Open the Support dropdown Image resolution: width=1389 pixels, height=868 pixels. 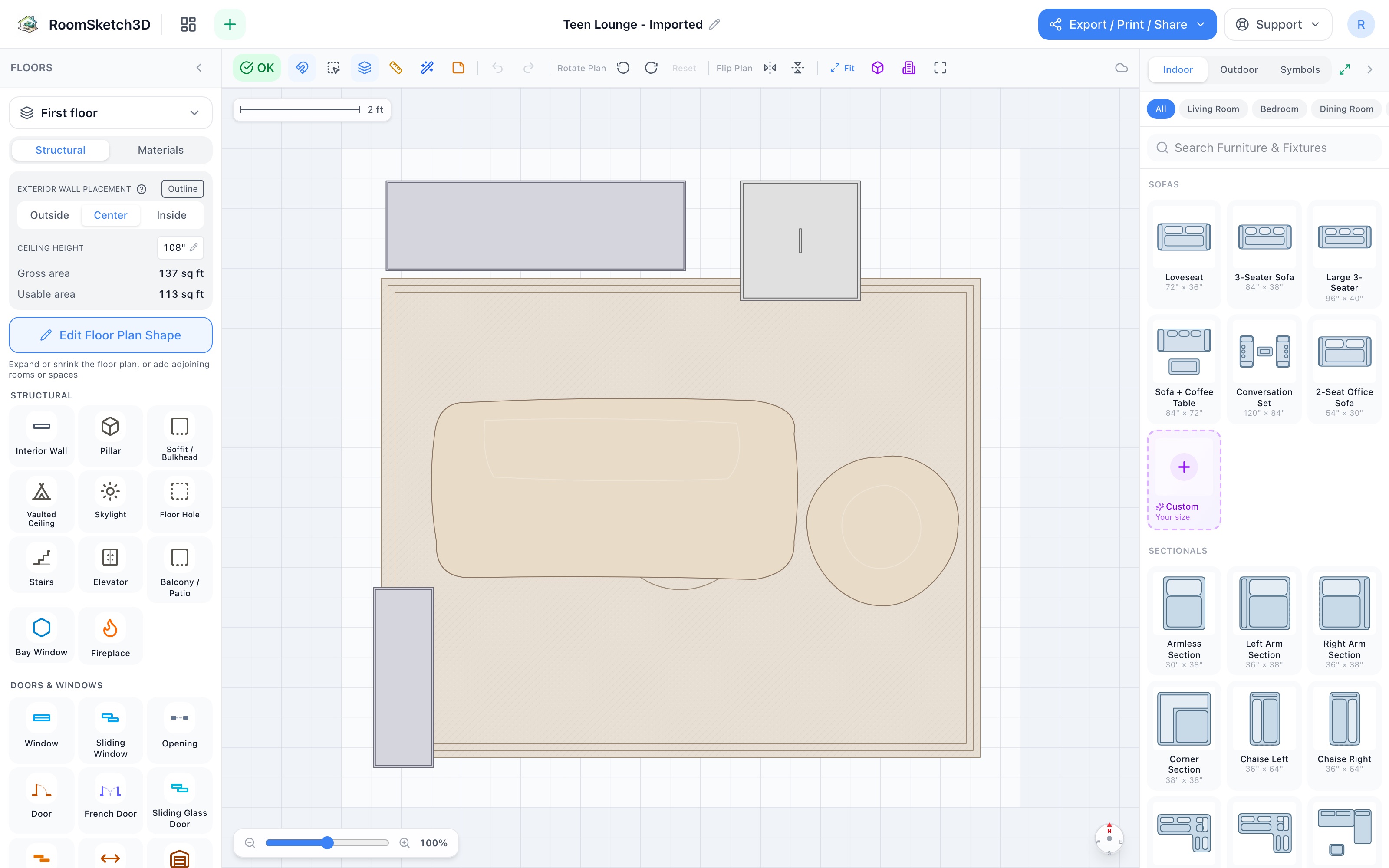1278,24
